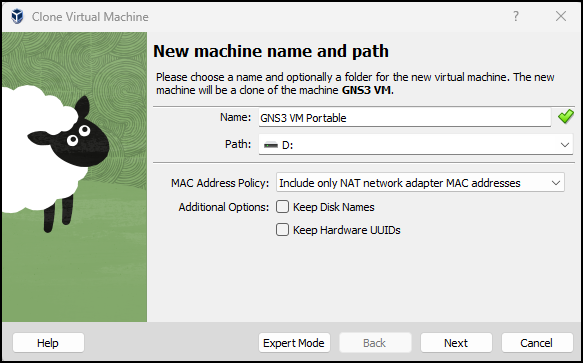Click the 'Additional Options:' label
The width and height of the screenshot is (583, 363).
click(x=223, y=207)
